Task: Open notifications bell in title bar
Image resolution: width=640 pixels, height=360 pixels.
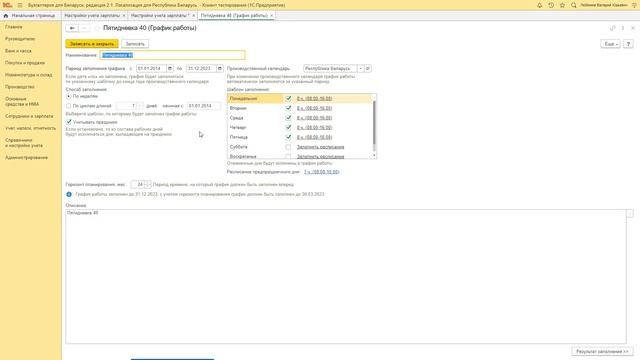Action: [x=540, y=5]
